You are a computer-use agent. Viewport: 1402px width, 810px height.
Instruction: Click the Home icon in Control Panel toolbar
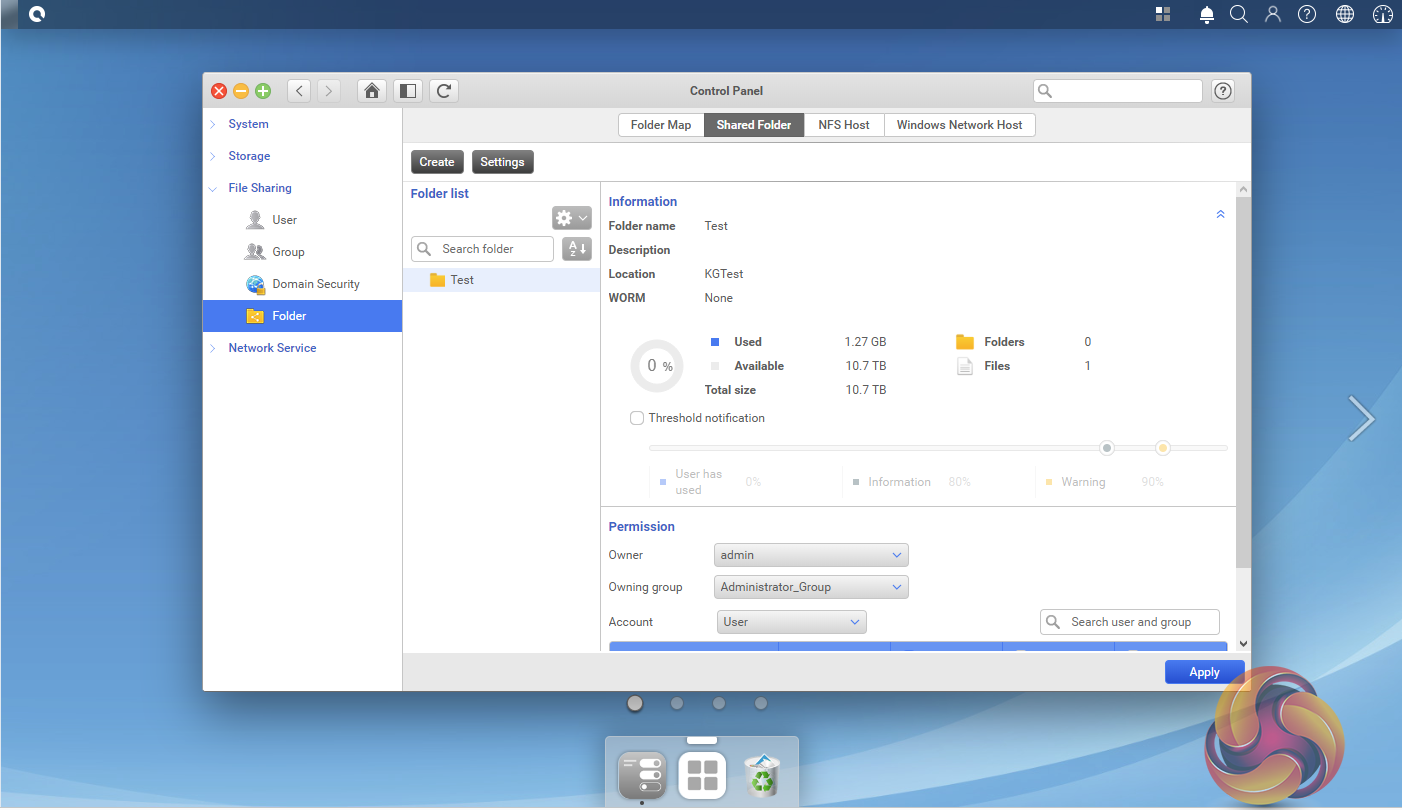[x=372, y=91]
